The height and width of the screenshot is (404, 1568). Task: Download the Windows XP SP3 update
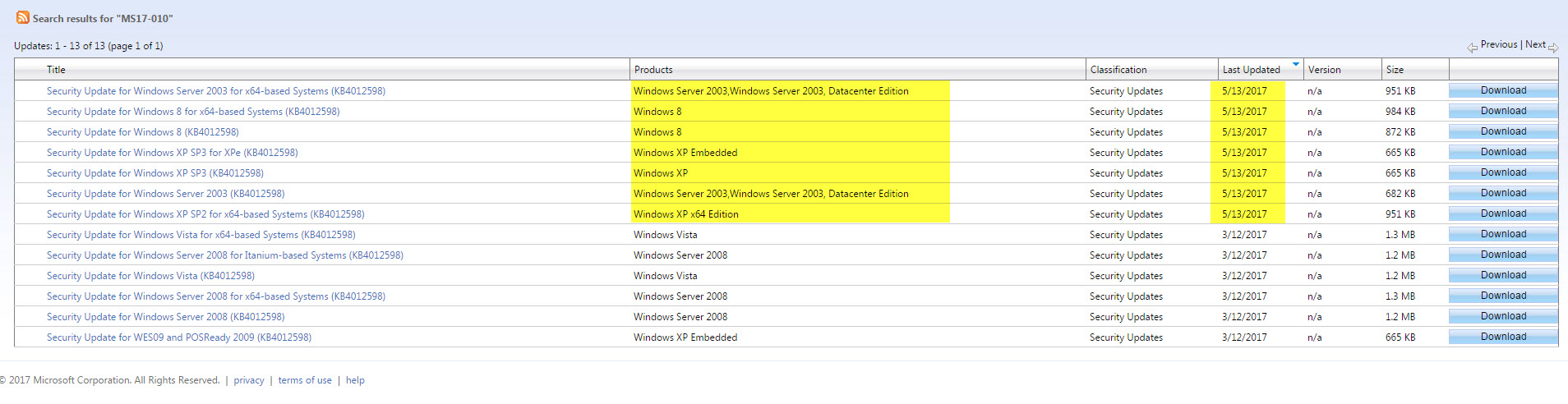[1503, 172]
